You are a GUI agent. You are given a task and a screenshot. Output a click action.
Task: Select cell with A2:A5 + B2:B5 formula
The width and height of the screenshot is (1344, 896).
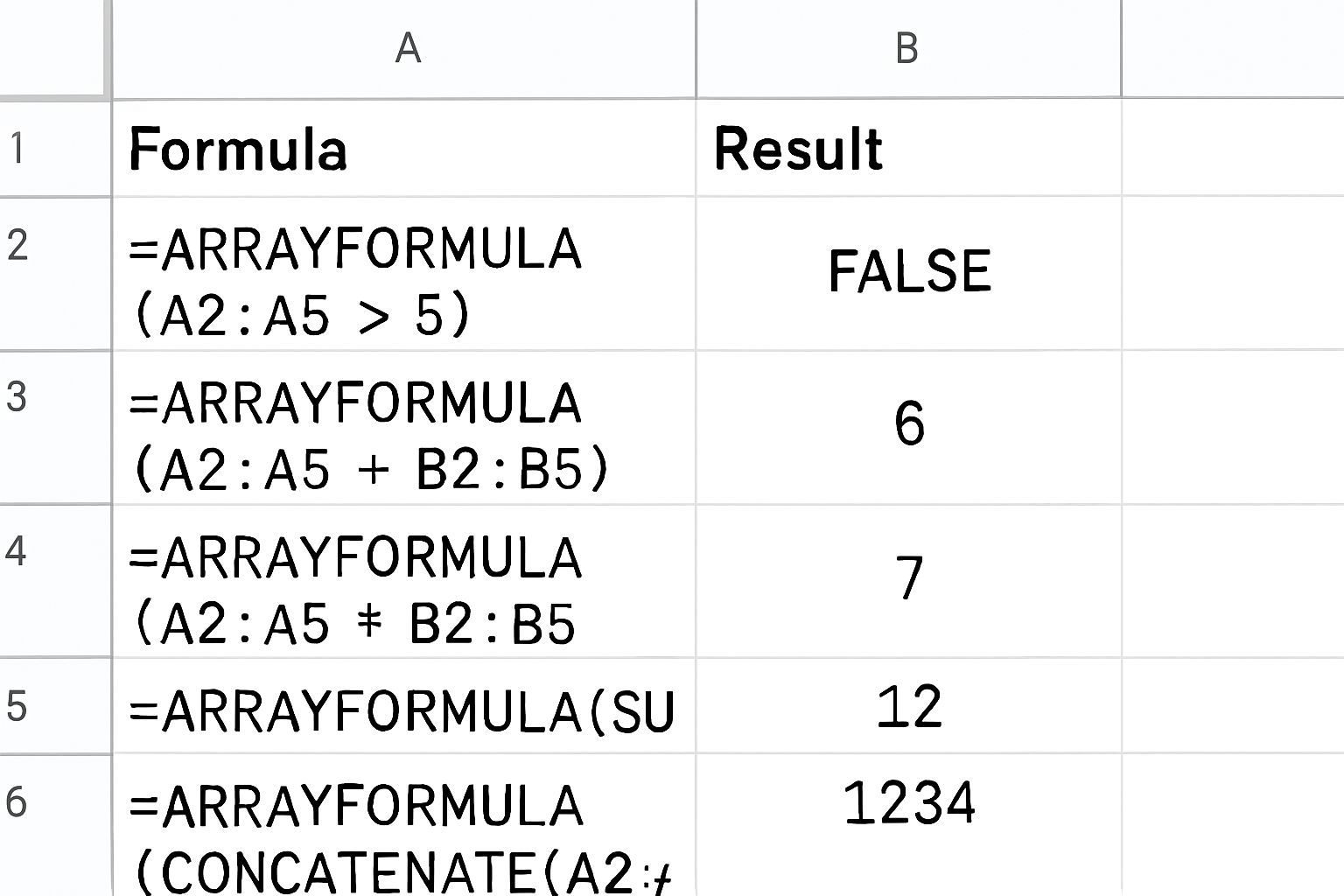pos(404,428)
